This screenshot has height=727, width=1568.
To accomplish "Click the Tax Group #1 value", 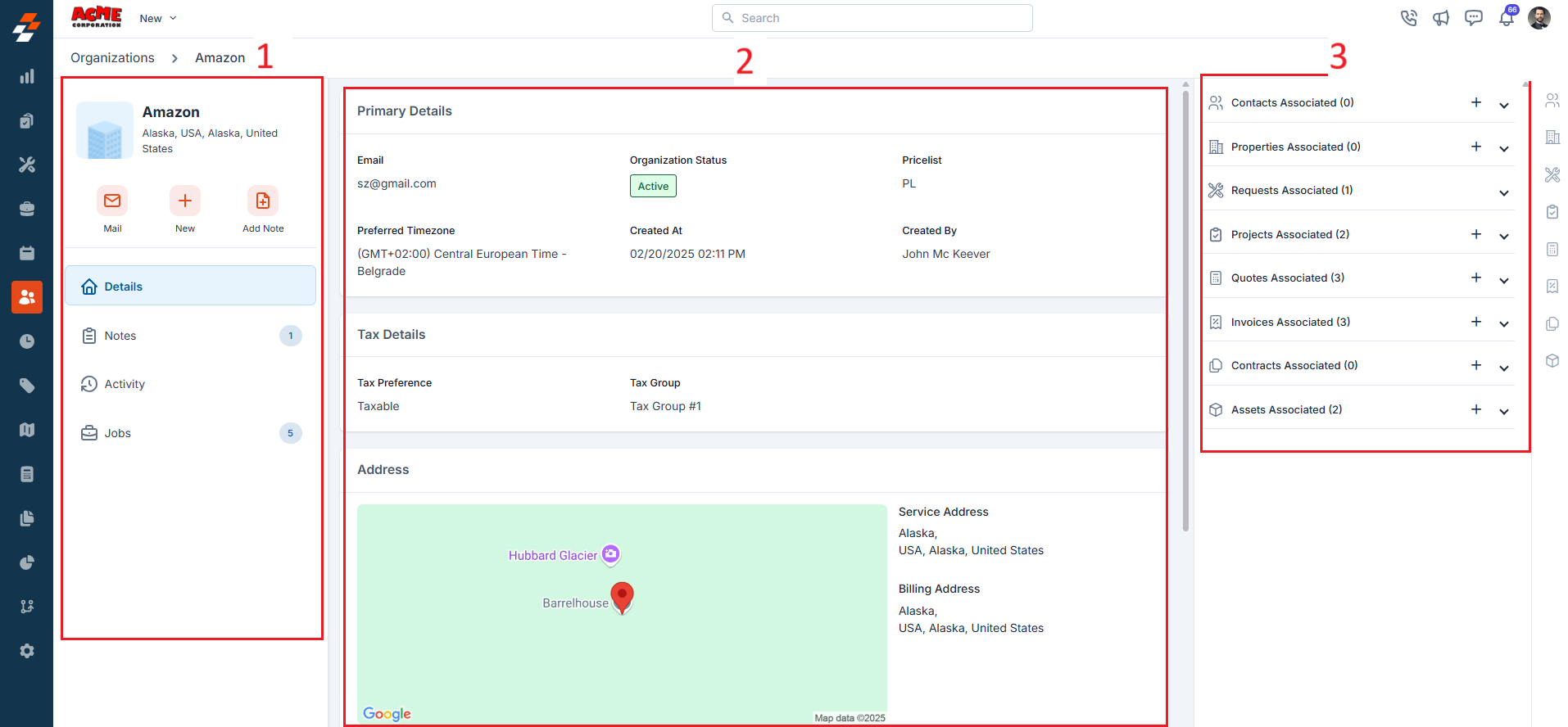I will (665, 406).
